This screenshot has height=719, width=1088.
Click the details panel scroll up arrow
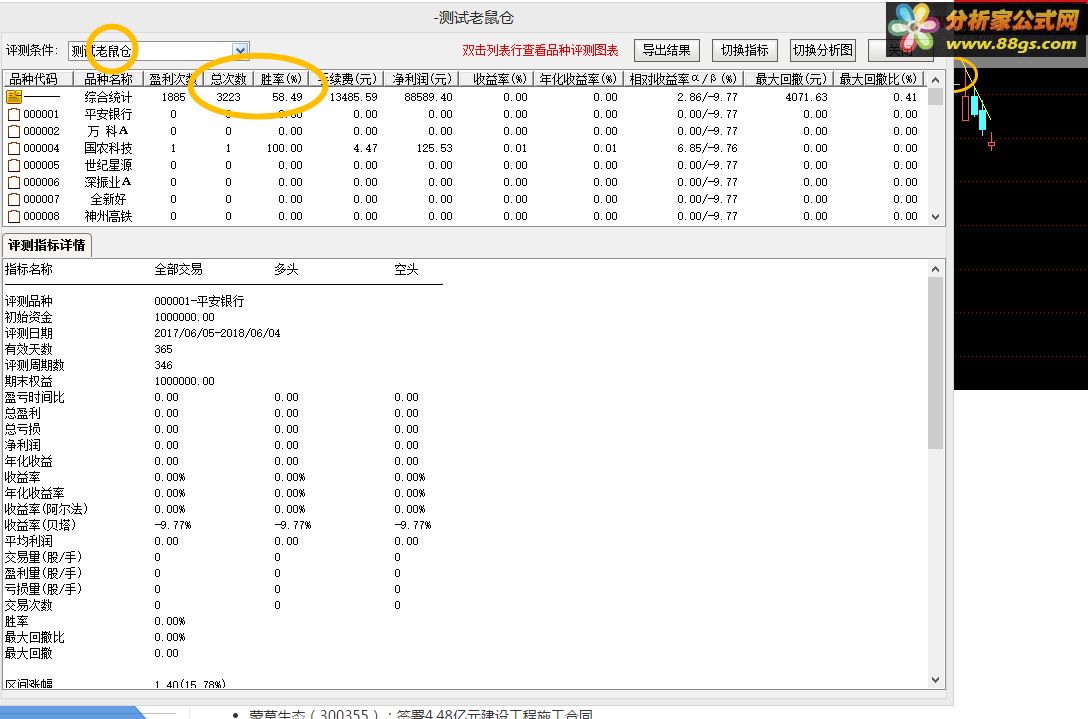point(935,269)
